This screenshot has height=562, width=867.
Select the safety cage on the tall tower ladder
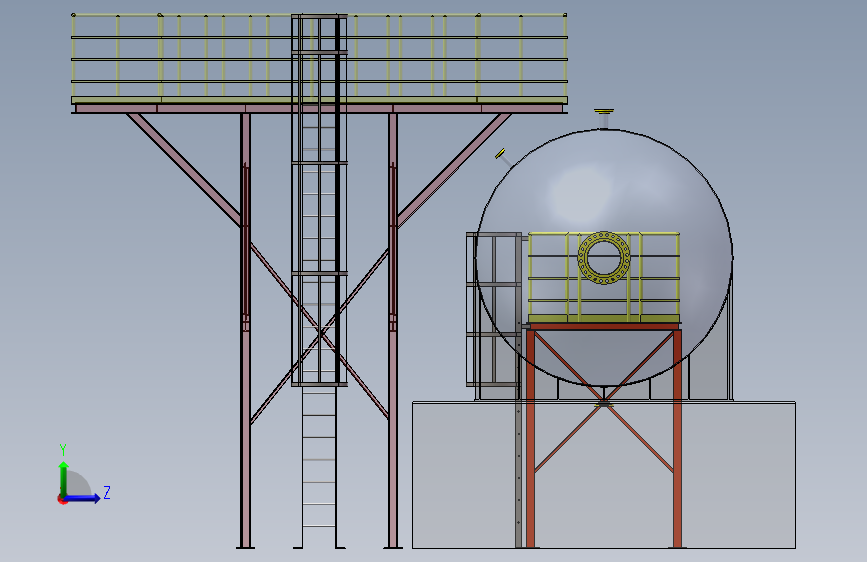319,199
